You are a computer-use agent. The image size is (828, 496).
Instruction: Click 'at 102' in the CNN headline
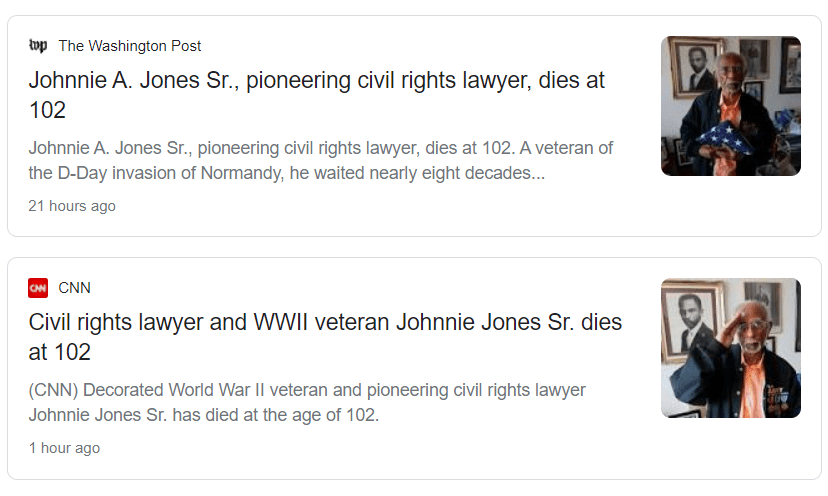tap(60, 351)
